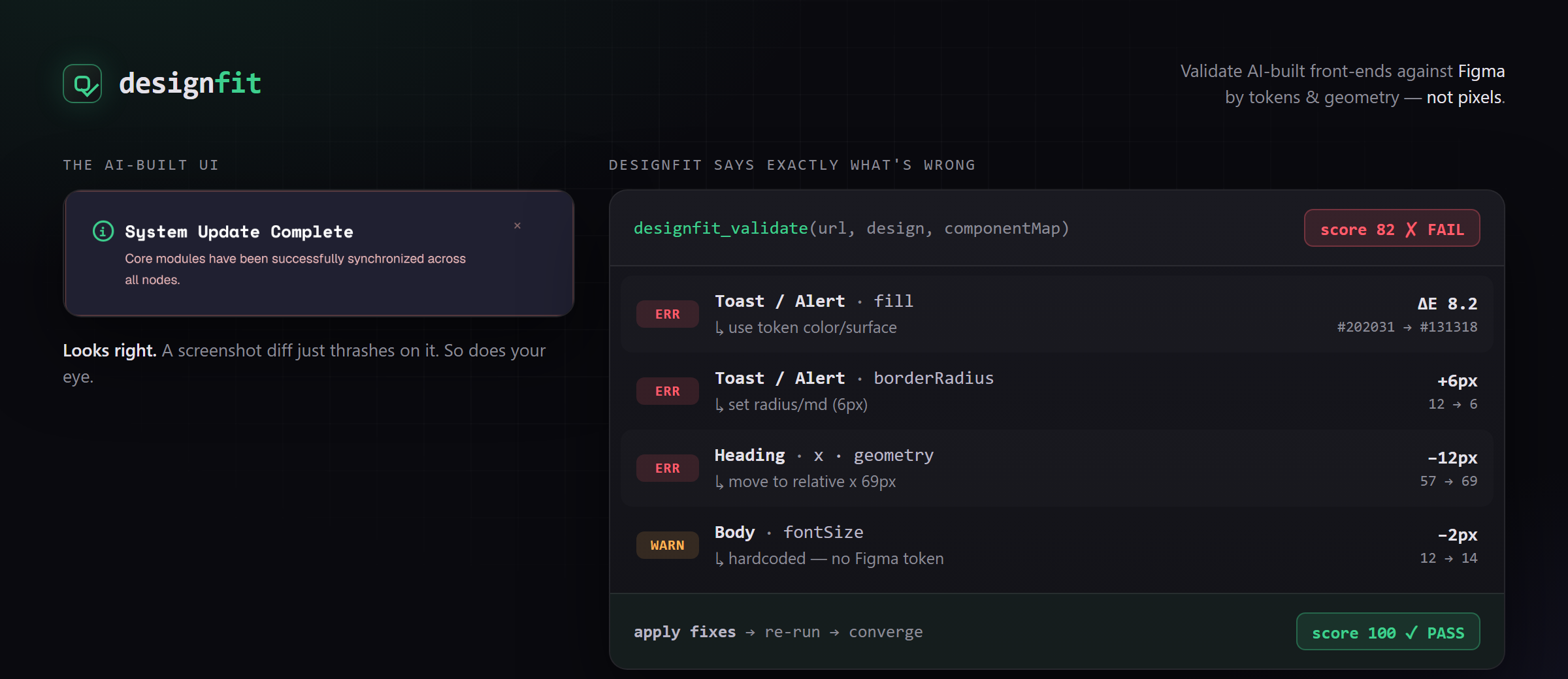This screenshot has height=679, width=1568.
Task: Click the ERR badge on the borderRadius row
Action: [668, 391]
